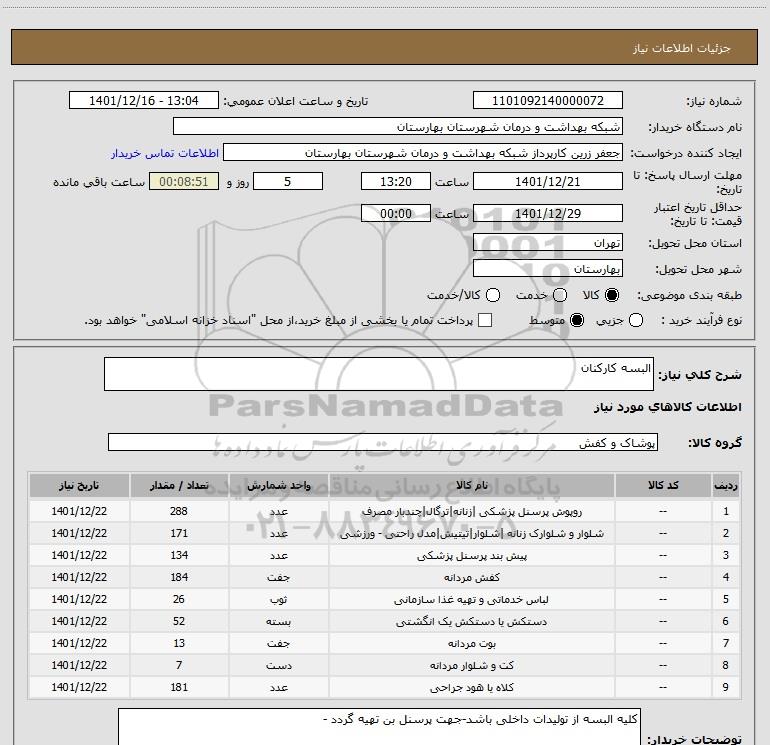Click quantity 52 in the دستکش row
The image size is (770, 745).
tap(179, 621)
